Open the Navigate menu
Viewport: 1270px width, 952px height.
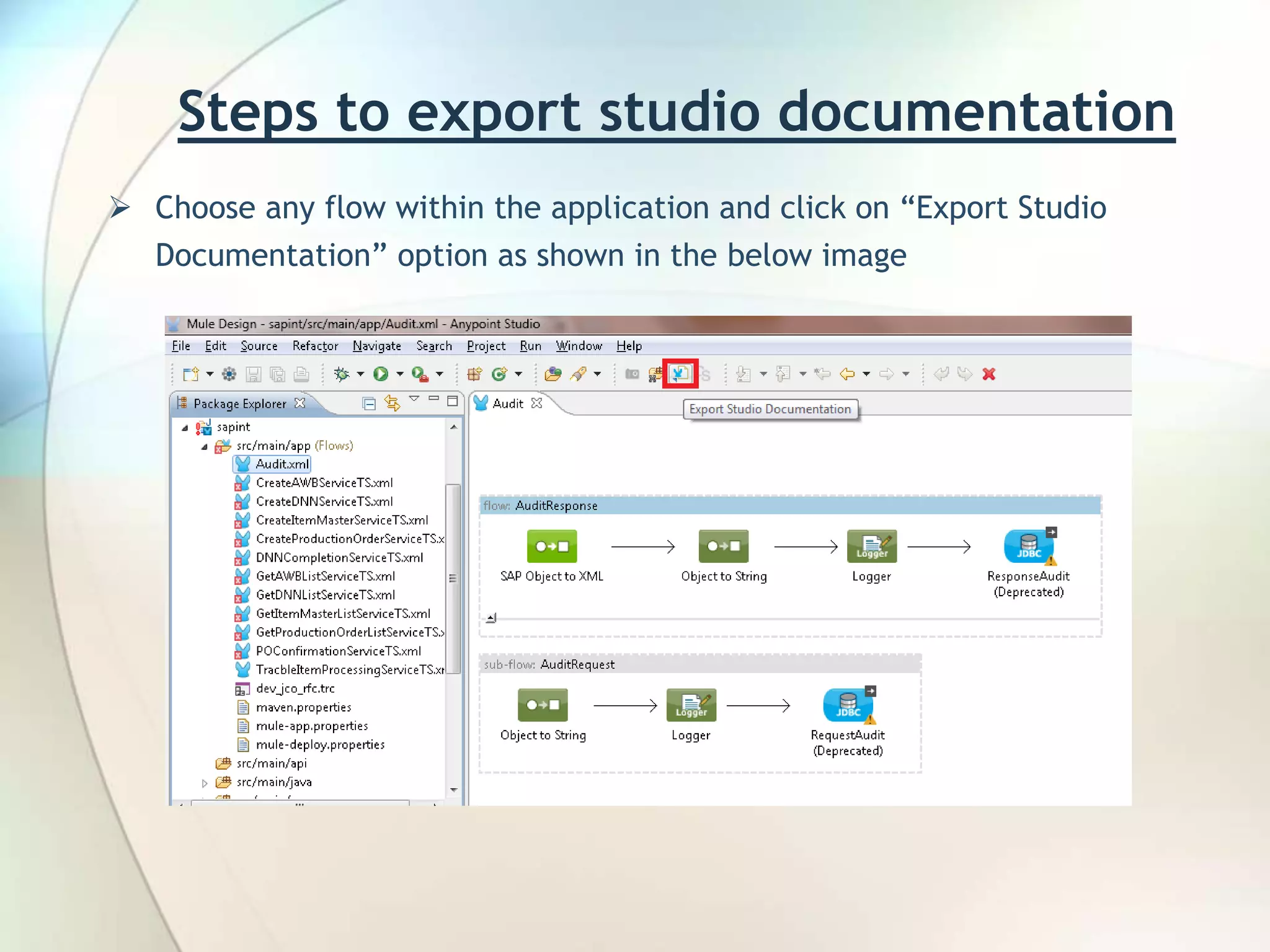(x=376, y=346)
